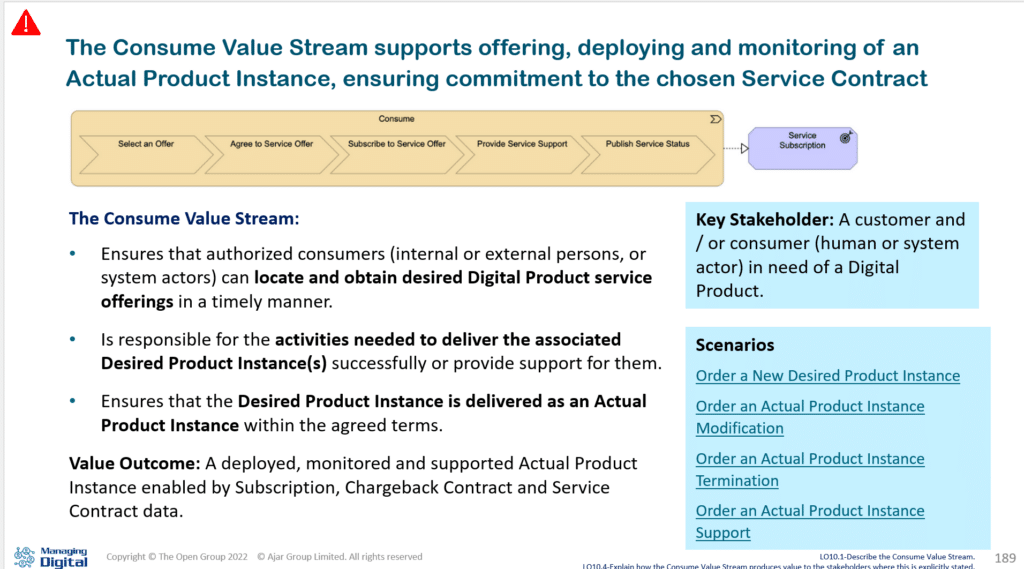Click bold 'Desired Product Instance is delivered' text
The image size is (1024, 569).
tap(391, 401)
